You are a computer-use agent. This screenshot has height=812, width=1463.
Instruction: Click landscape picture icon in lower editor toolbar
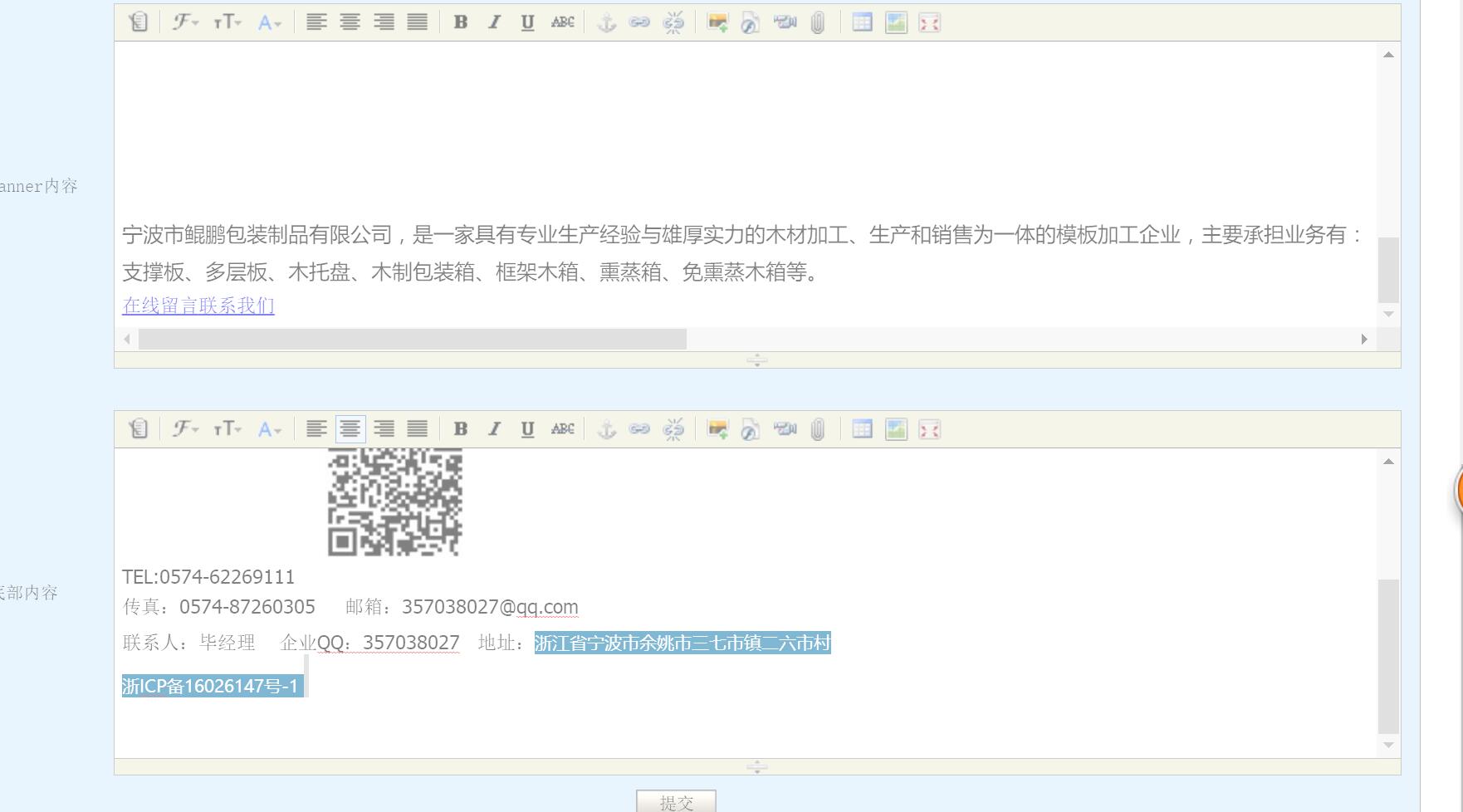click(896, 429)
